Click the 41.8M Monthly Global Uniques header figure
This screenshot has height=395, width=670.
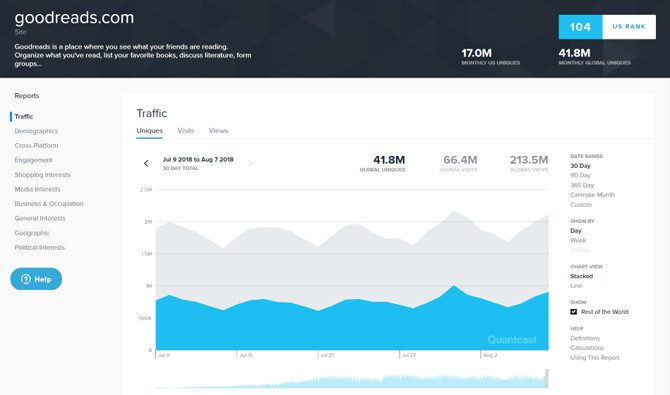click(574, 53)
